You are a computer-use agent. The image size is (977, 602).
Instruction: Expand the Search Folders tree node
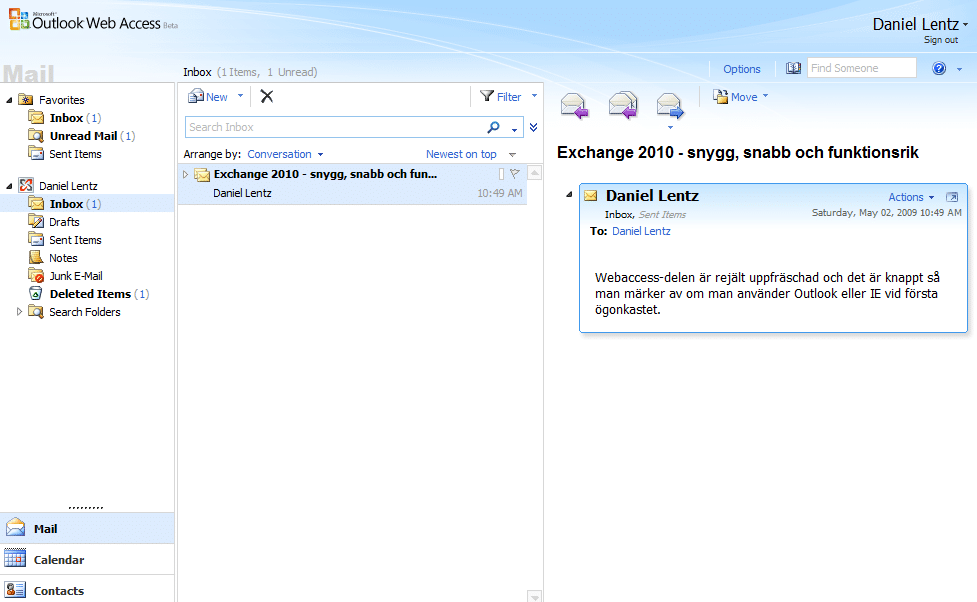point(19,312)
